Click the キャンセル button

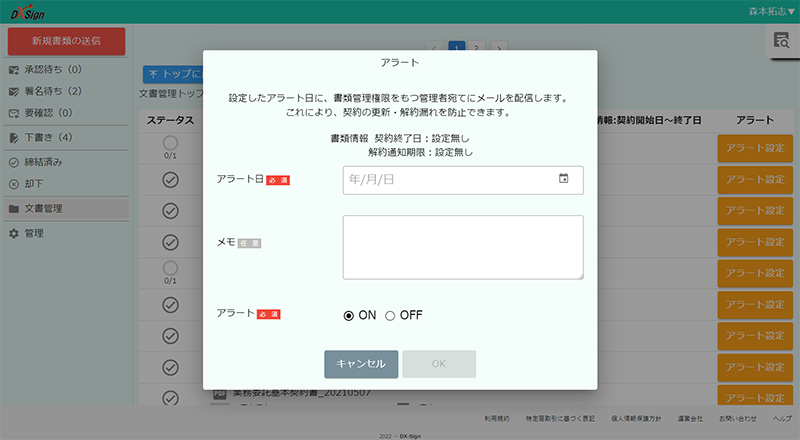pos(361,364)
